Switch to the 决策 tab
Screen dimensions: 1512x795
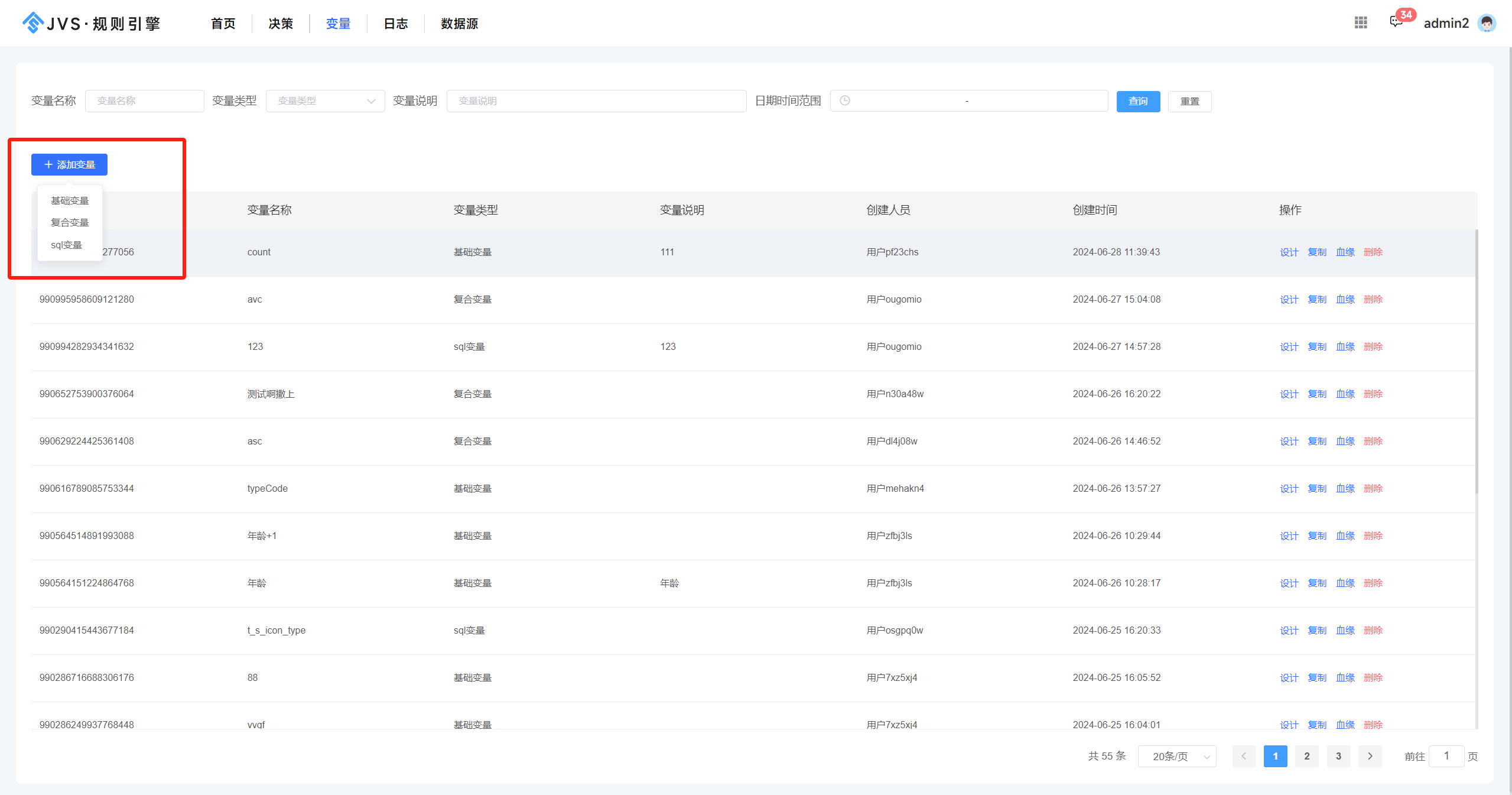pyautogui.click(x=281, y=24)
